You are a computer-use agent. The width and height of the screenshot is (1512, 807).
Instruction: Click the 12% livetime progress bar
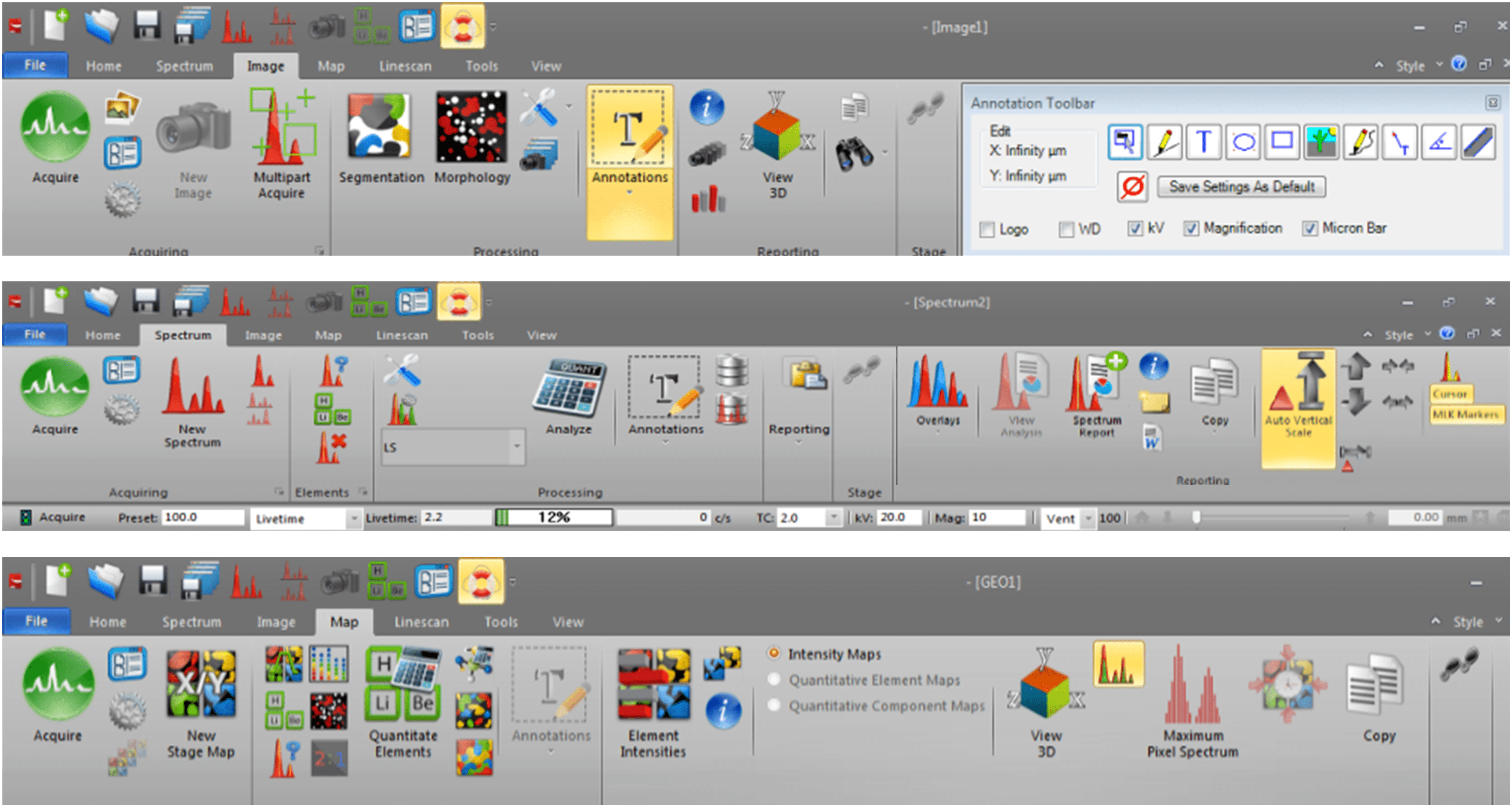pyautogui.click(x=554, y=517)
